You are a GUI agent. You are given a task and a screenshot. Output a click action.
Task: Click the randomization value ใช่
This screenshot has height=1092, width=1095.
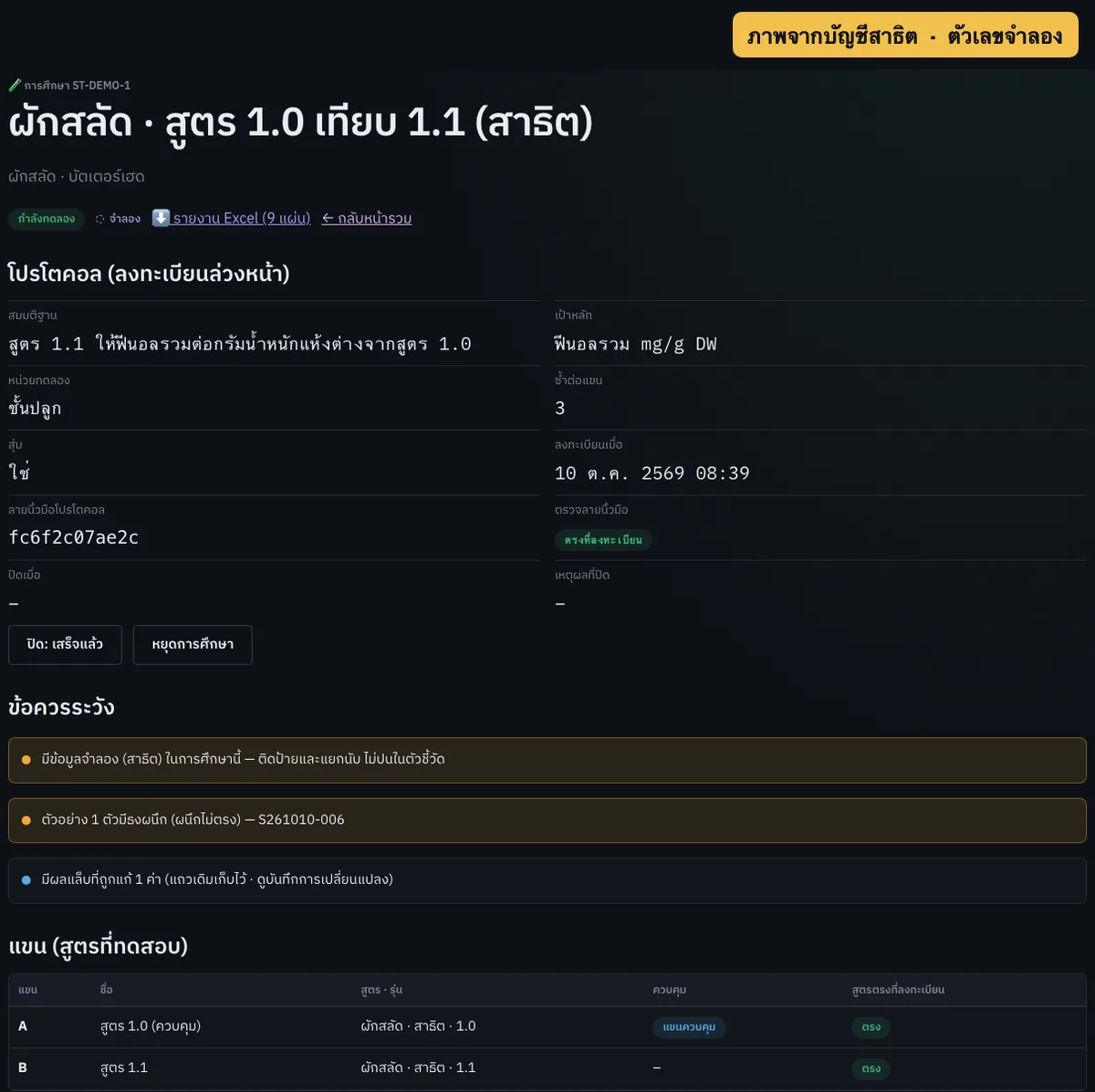(19, 473)
